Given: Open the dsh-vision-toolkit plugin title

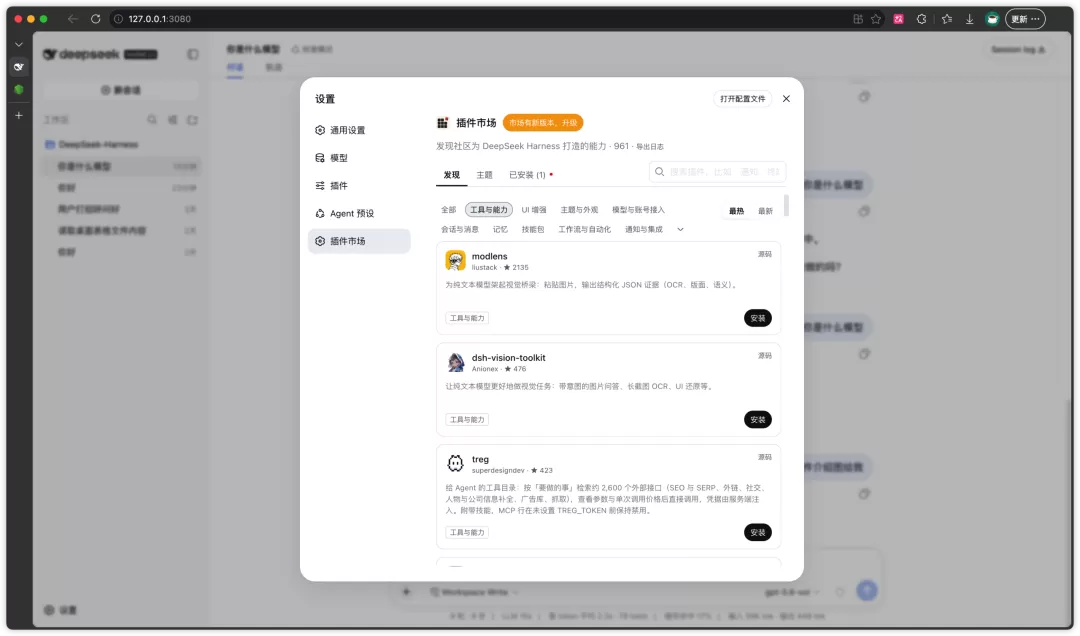Looking at the screenshot, I should pos(508,358).
